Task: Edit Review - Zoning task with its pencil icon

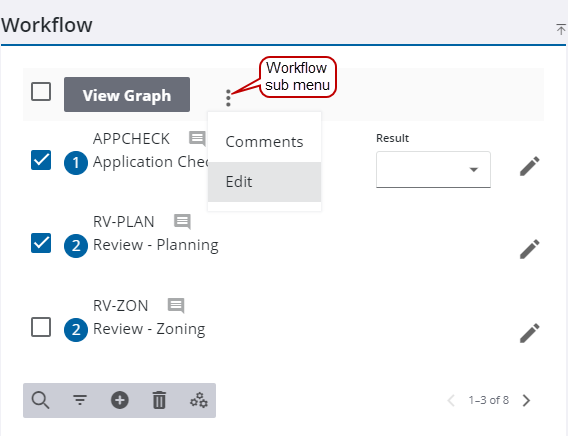Action: pyautogui.click(x=530, y=333)
